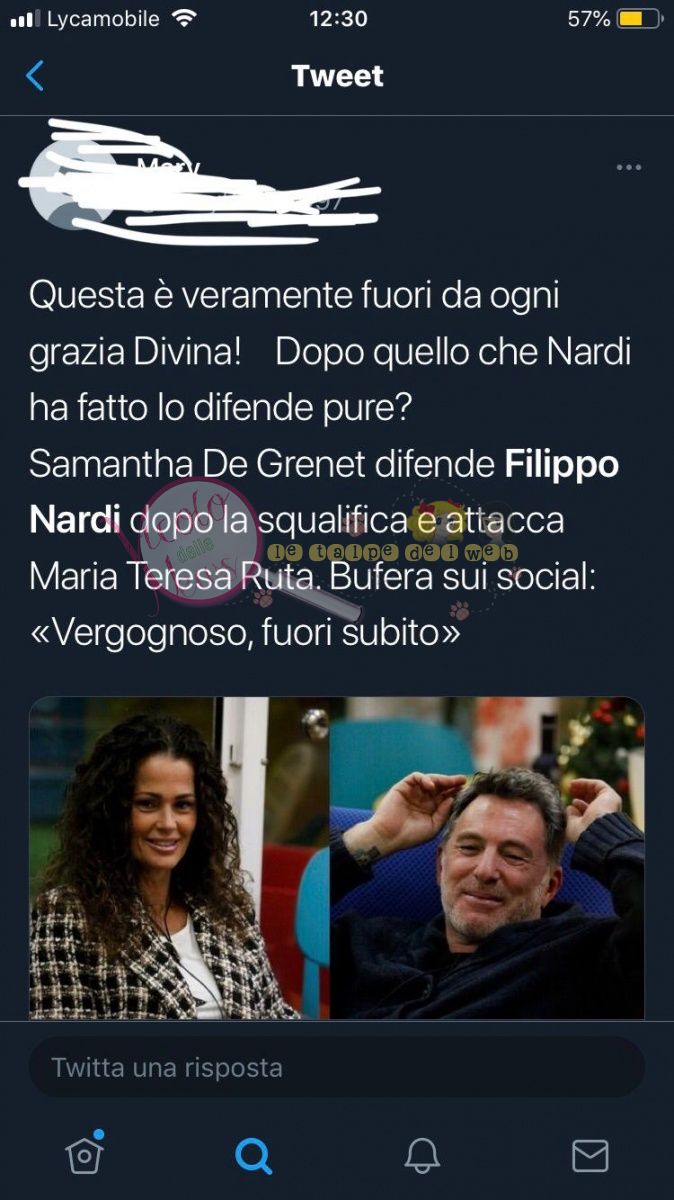Tap the "le talpe del web" watermark
Image resolution: width=674 pixels, height=1200 pixels.
[391, 552]
